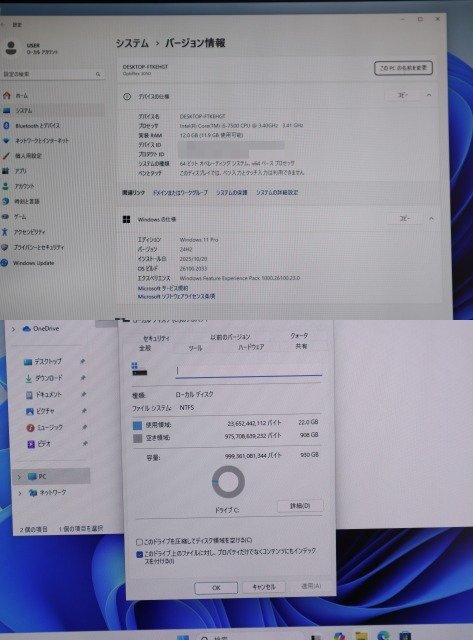Toggle index files on this drive checkbox
Image resolution: width=473 pixels, height=640 pixels.
coord(139,554)
